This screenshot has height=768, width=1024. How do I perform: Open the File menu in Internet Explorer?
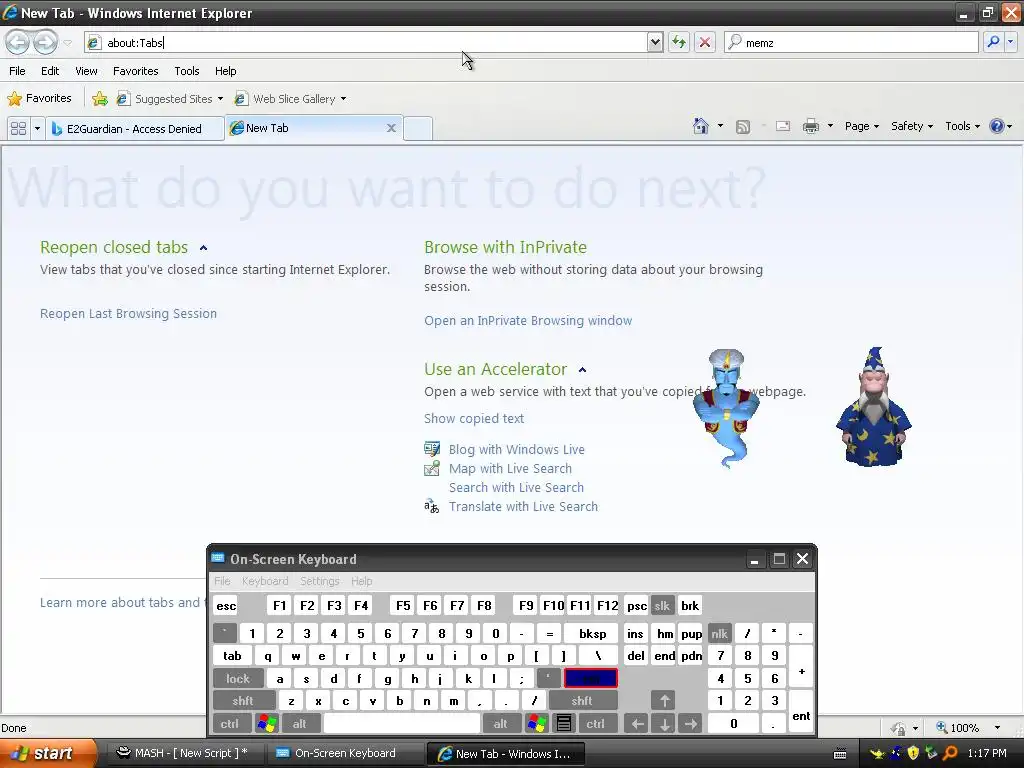click(18, 71)
